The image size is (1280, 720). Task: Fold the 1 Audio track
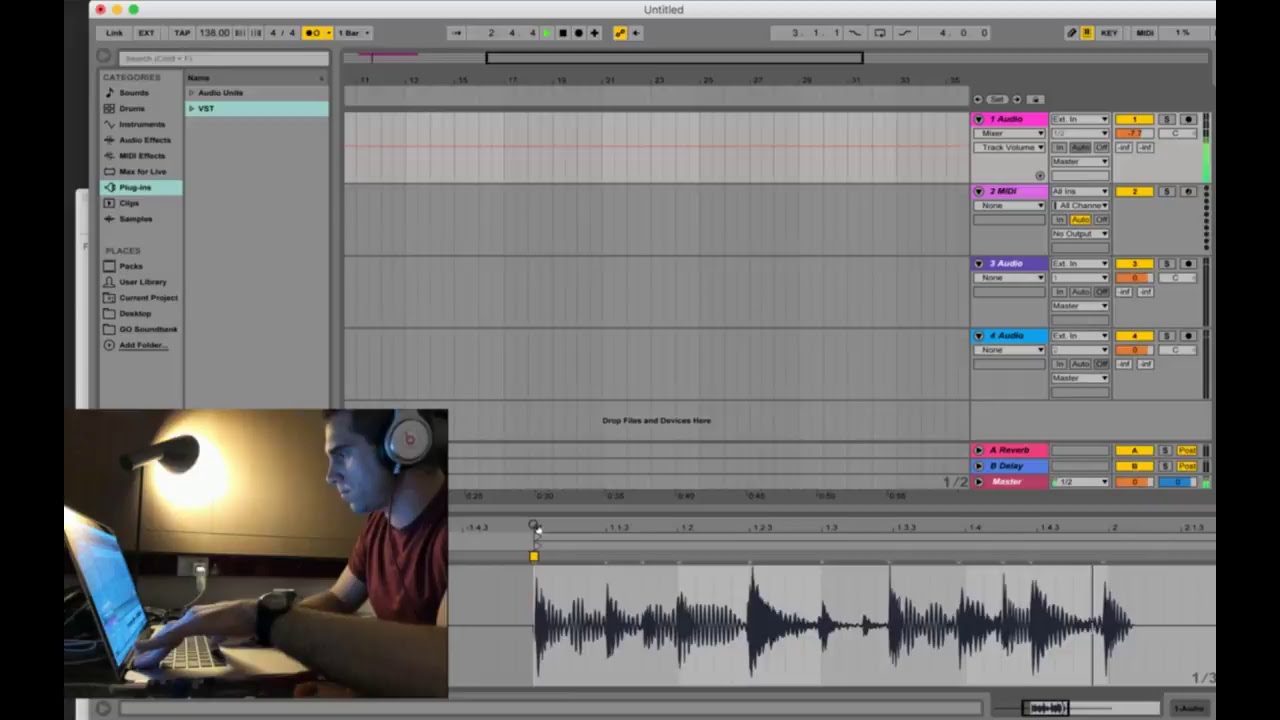(x=979, y=119)
